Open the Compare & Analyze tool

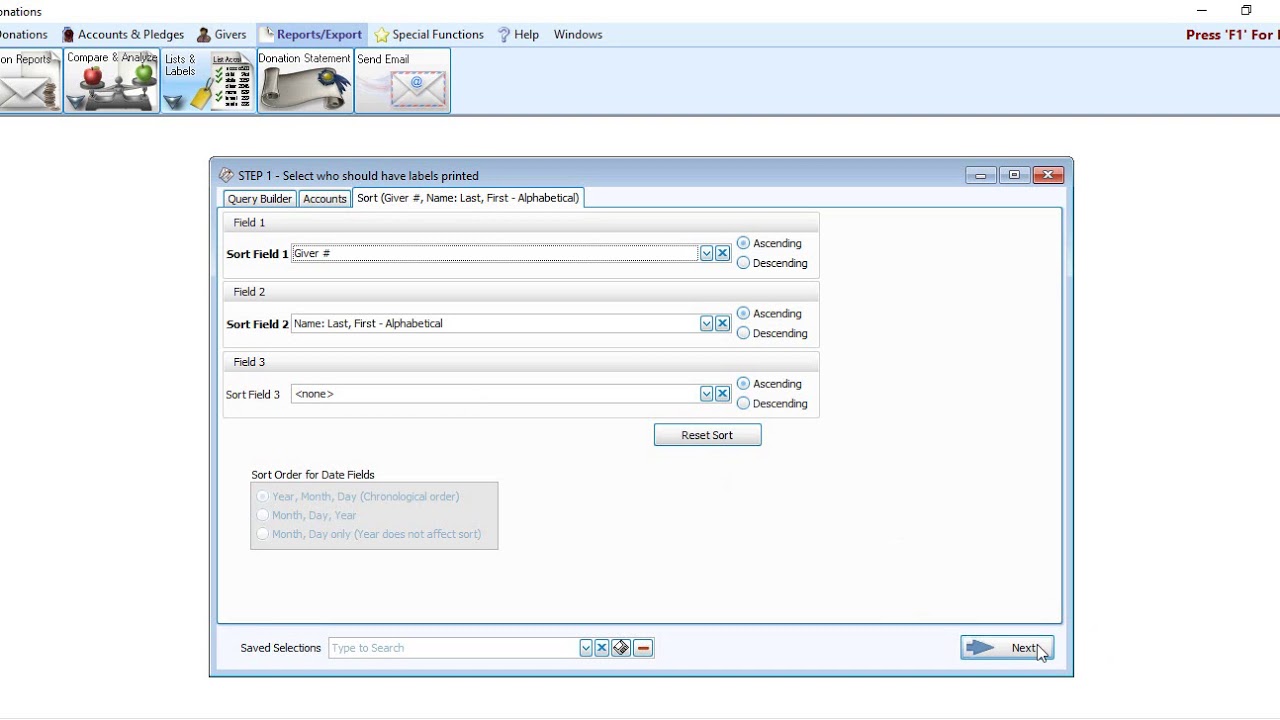click(x=111, y=80)
